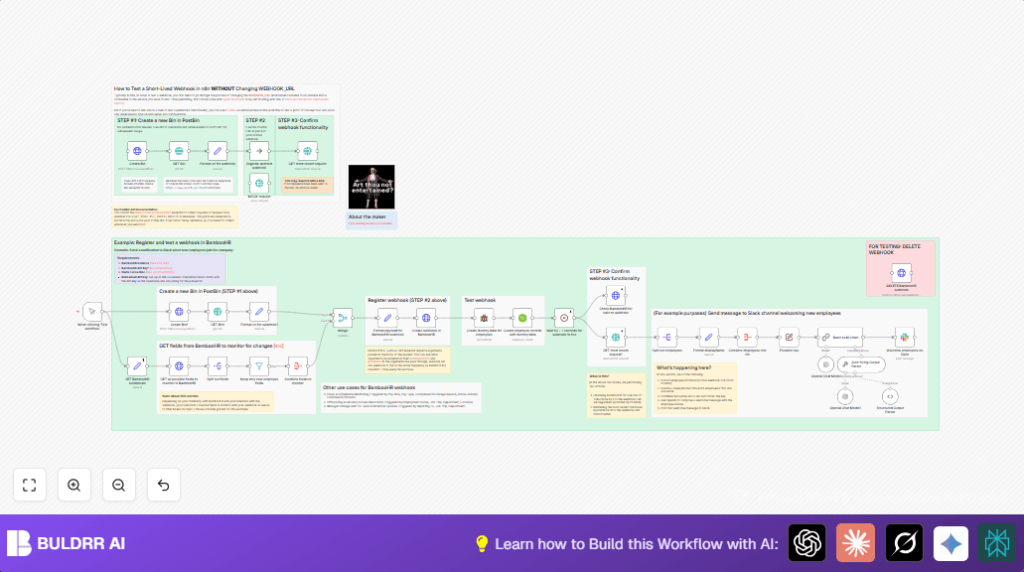
Task: Open the Perplexity icon in the banner
Action: click(x=997, y=543)
